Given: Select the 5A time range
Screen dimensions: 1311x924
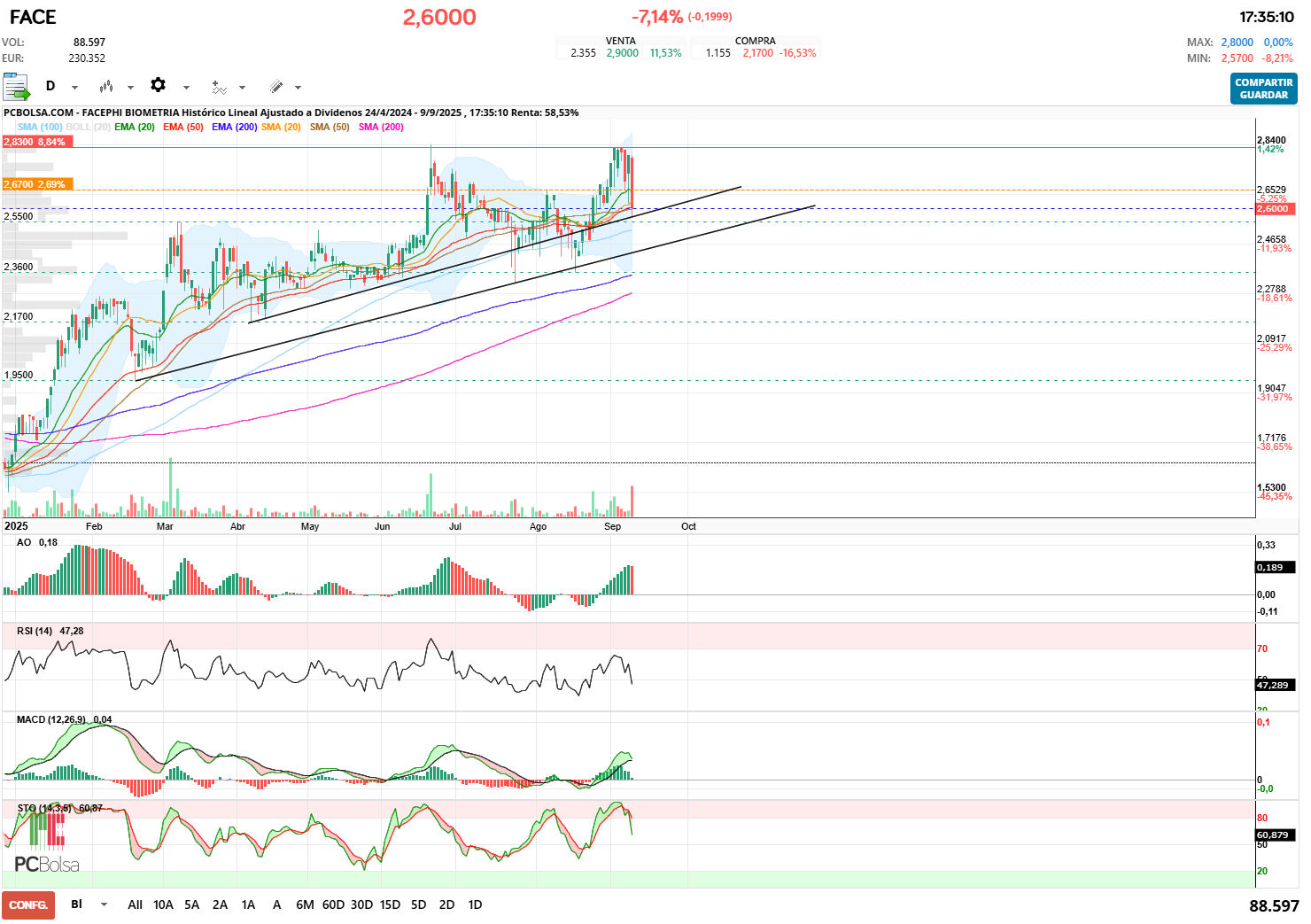Looking at the screenshot, I should 191,905.
